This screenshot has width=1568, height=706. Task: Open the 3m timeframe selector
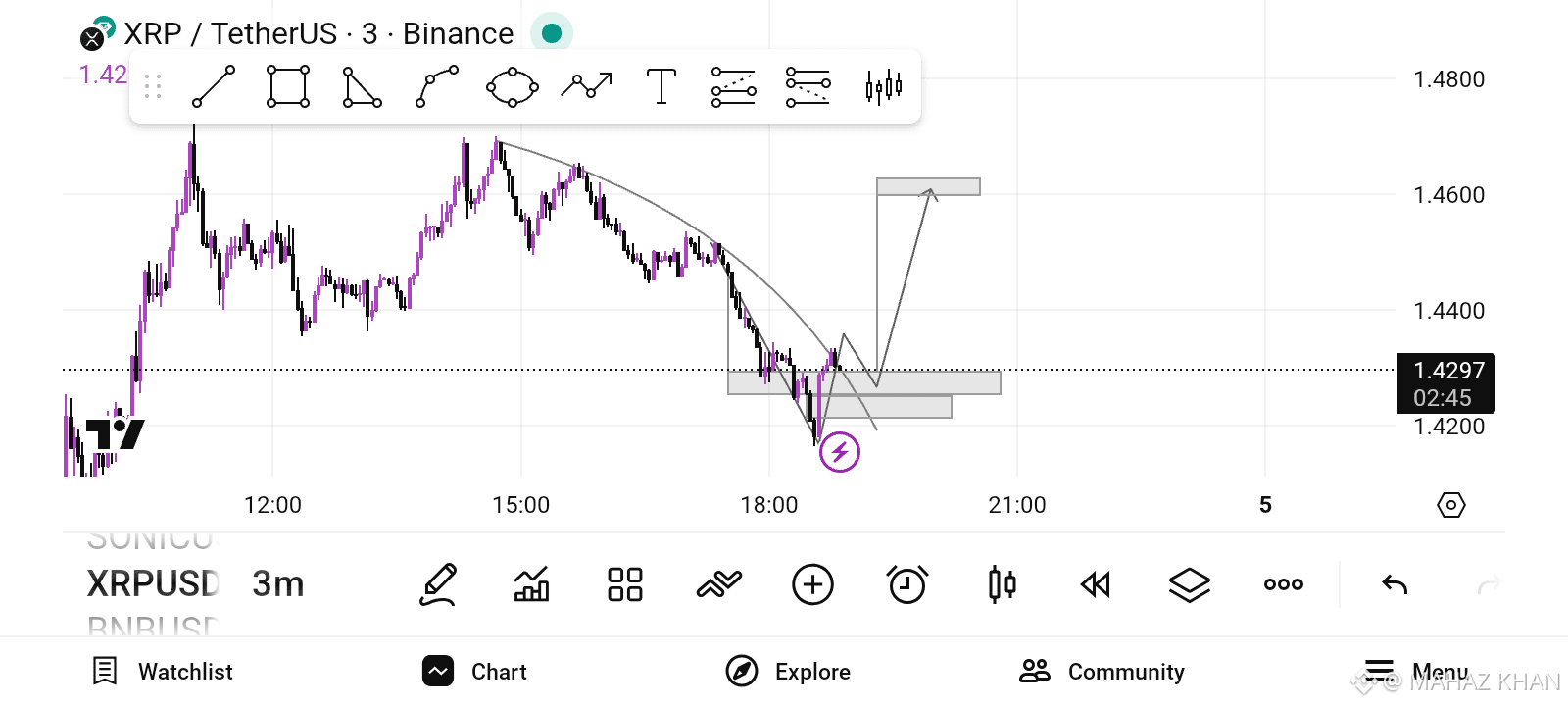(x=278, y=584)
